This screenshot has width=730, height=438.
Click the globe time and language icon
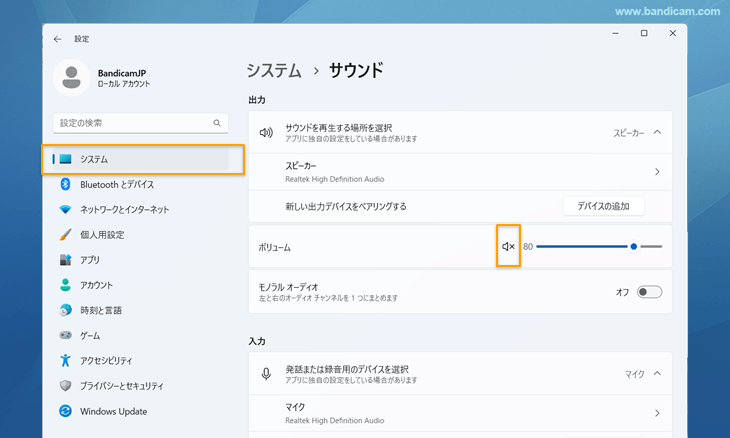65,310
